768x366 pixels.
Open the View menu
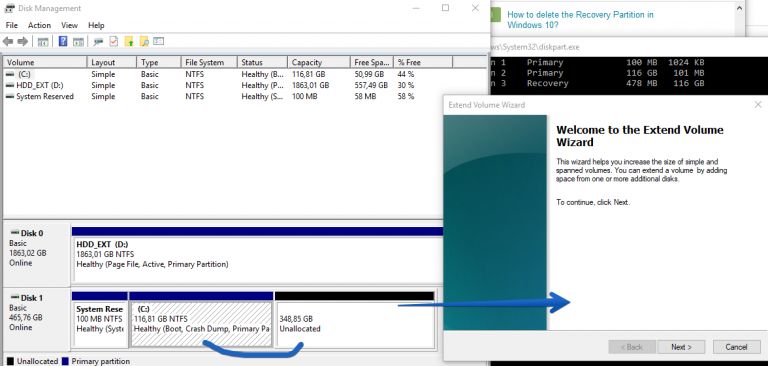coord(70,25)
